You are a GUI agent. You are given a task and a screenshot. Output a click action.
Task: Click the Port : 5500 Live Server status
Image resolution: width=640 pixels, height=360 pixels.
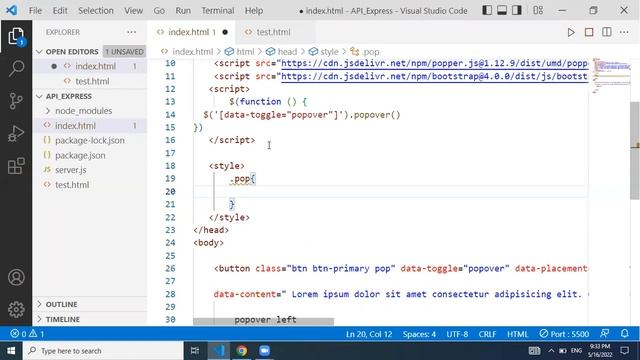[x=564, y=334]
